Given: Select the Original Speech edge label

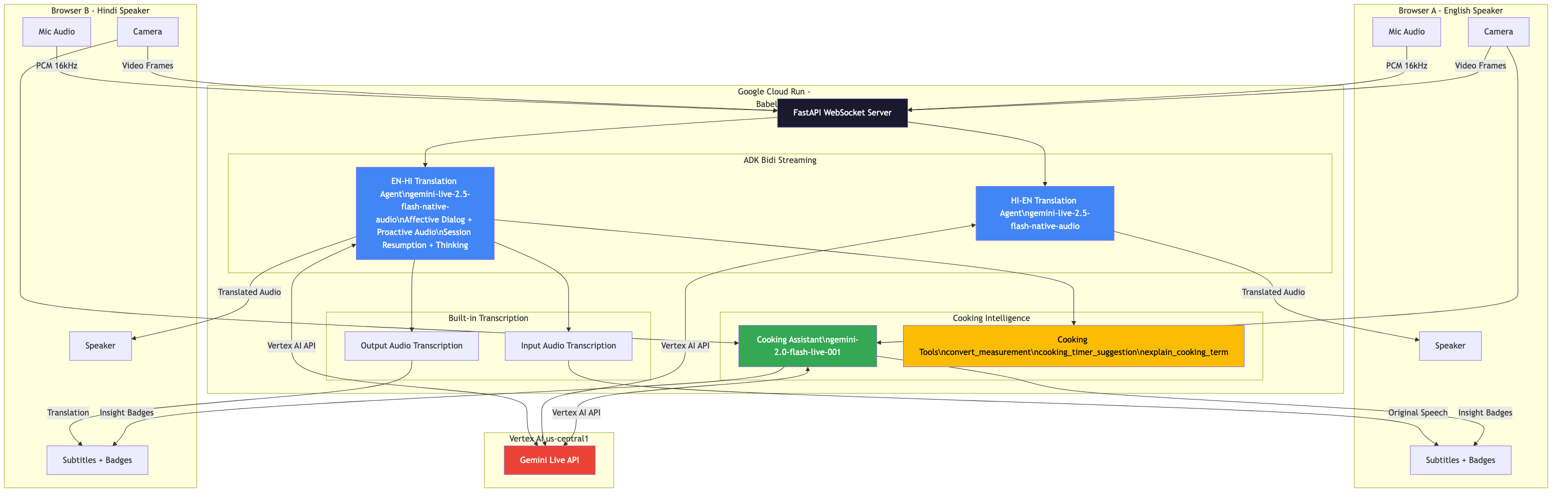Looking at the screenshot, I should pos(1417,413).
